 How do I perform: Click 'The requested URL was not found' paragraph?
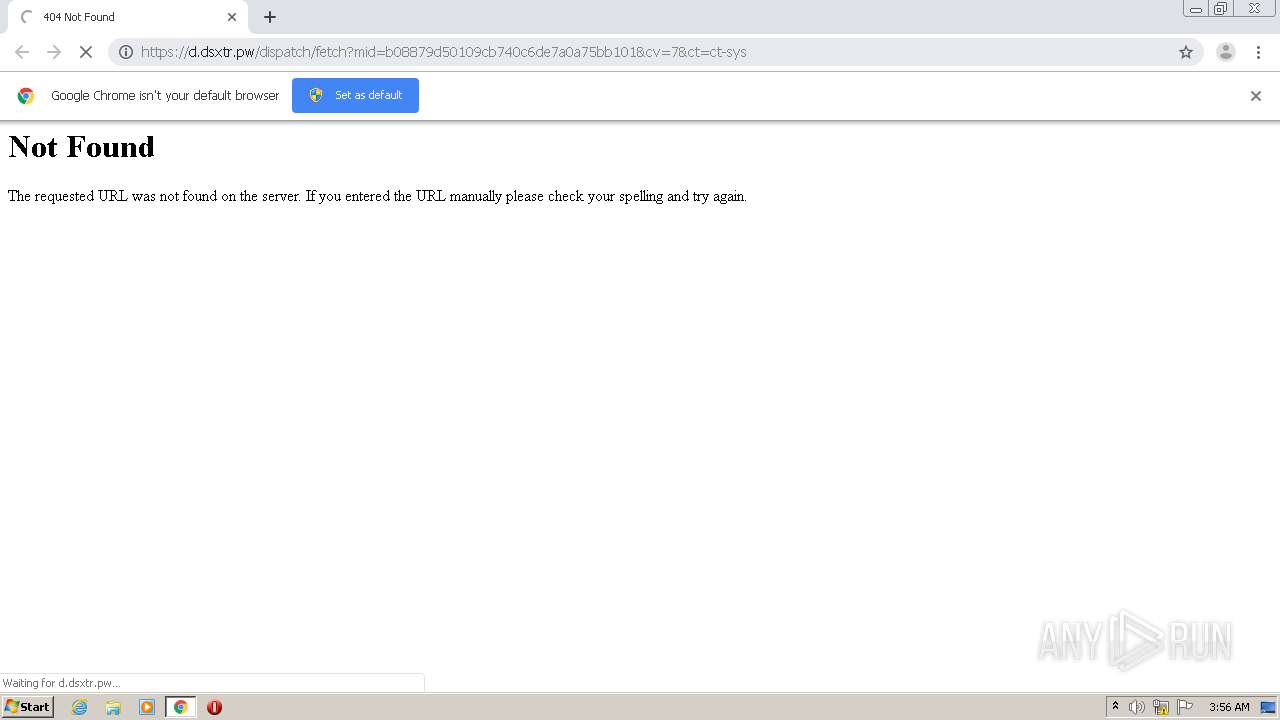click(x=377, y=196)
